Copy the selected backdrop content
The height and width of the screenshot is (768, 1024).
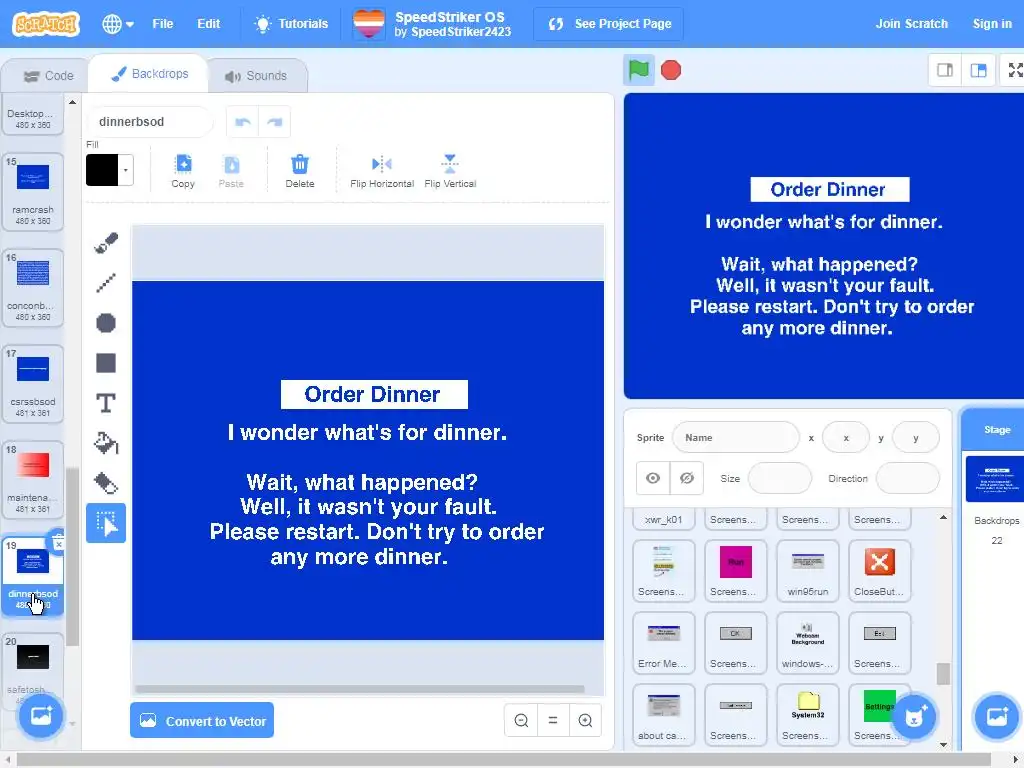183,171
